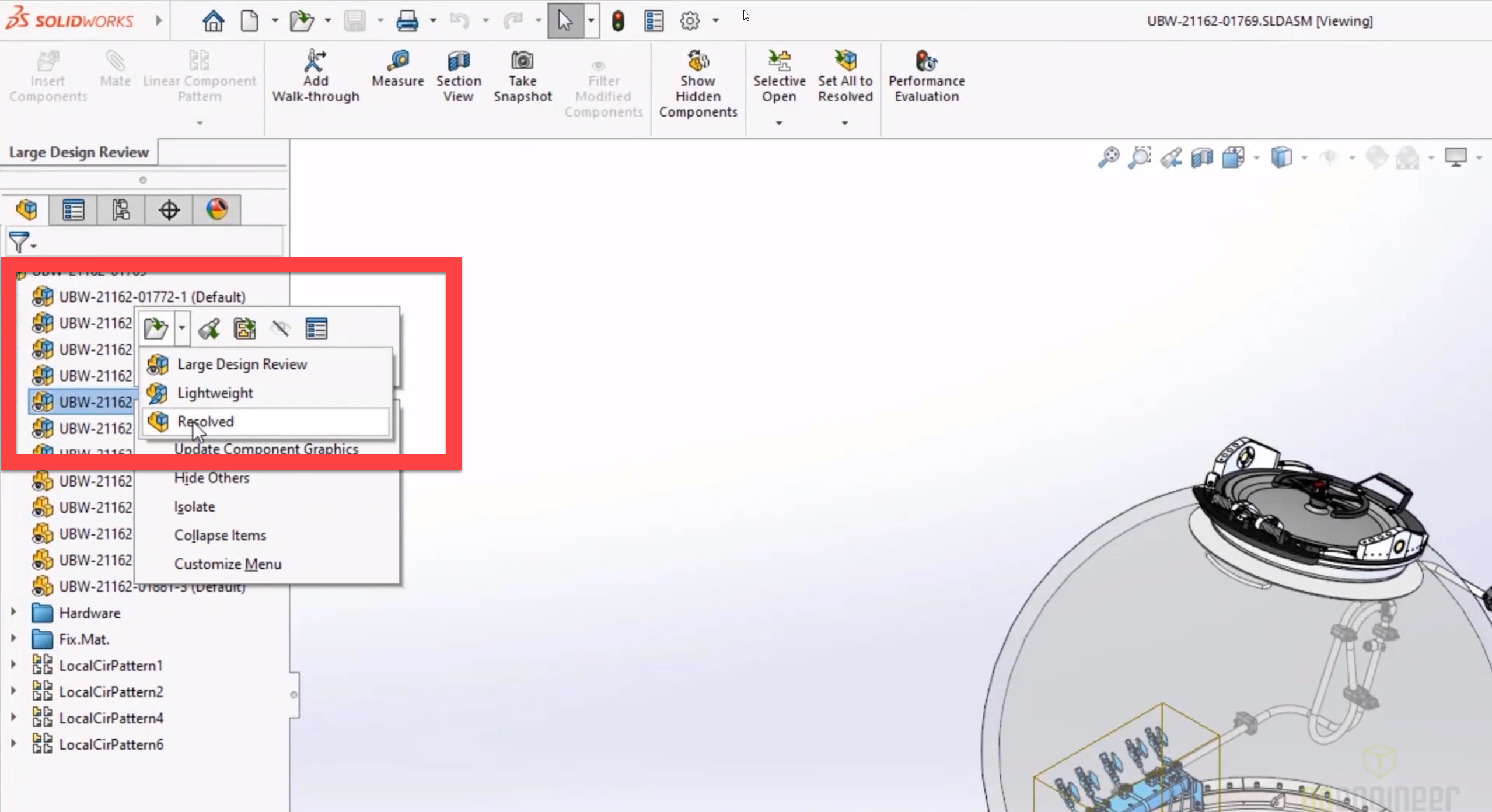Expand the Fix.Mat. folder

point(13,638)
